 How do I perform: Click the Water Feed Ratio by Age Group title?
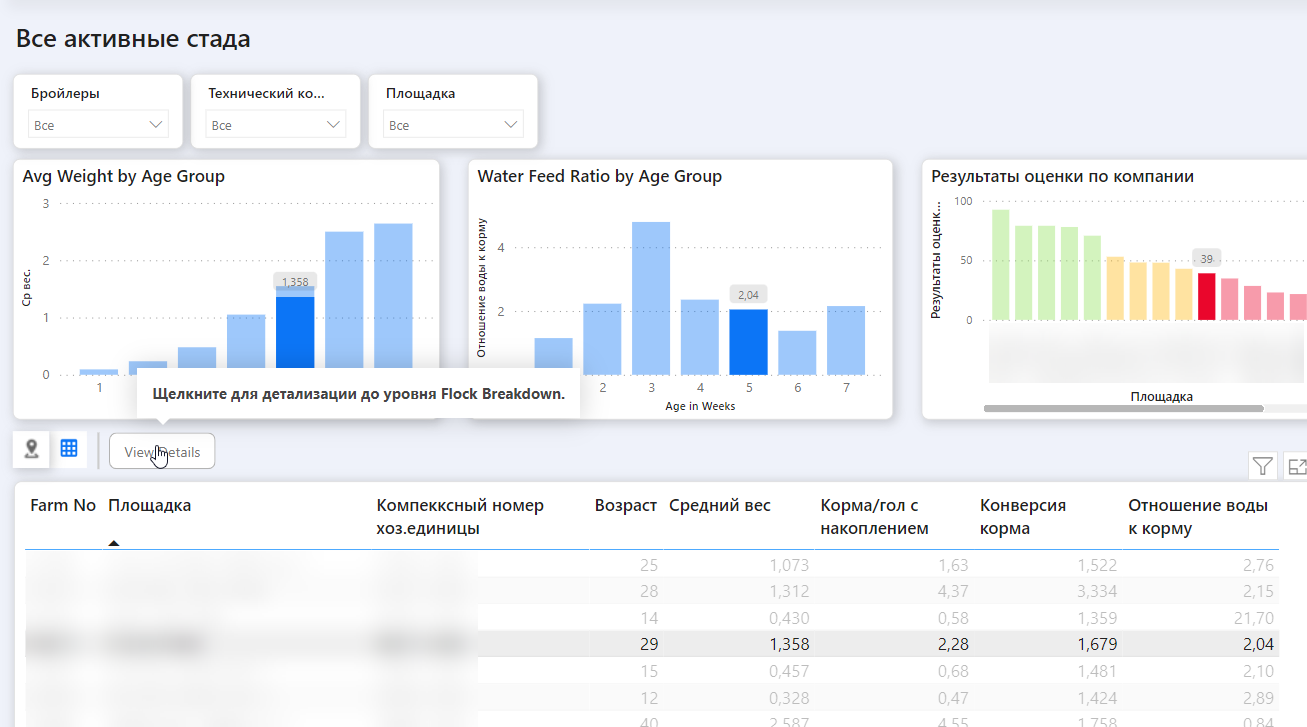[x=600, y=176]
